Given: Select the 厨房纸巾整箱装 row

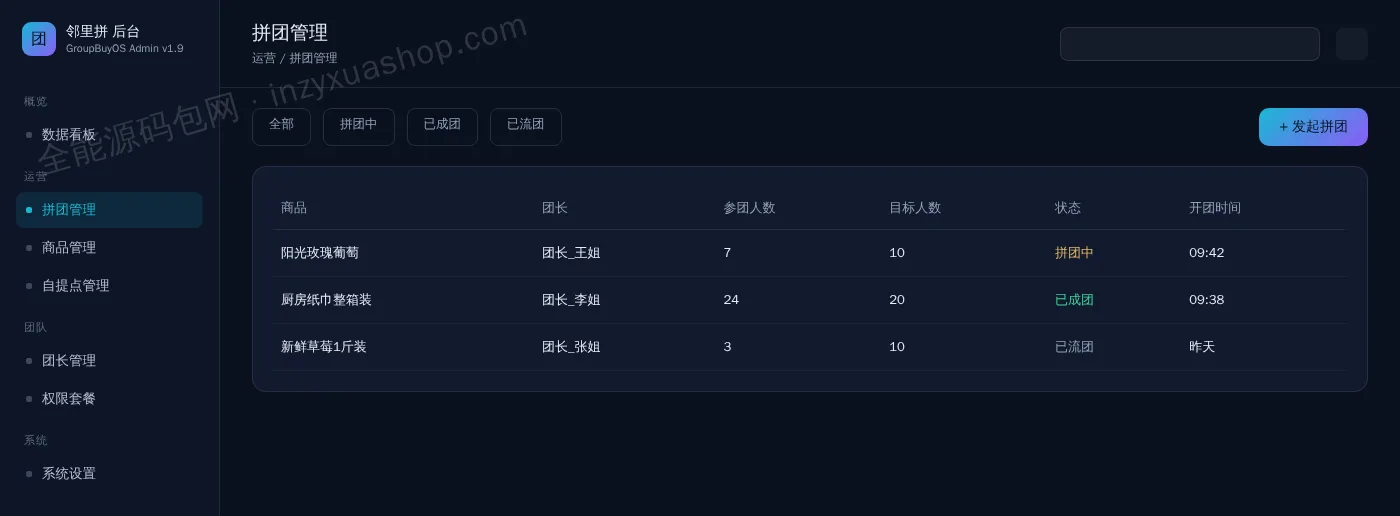Looking at the screenshot, I should [x=809, y=300].
